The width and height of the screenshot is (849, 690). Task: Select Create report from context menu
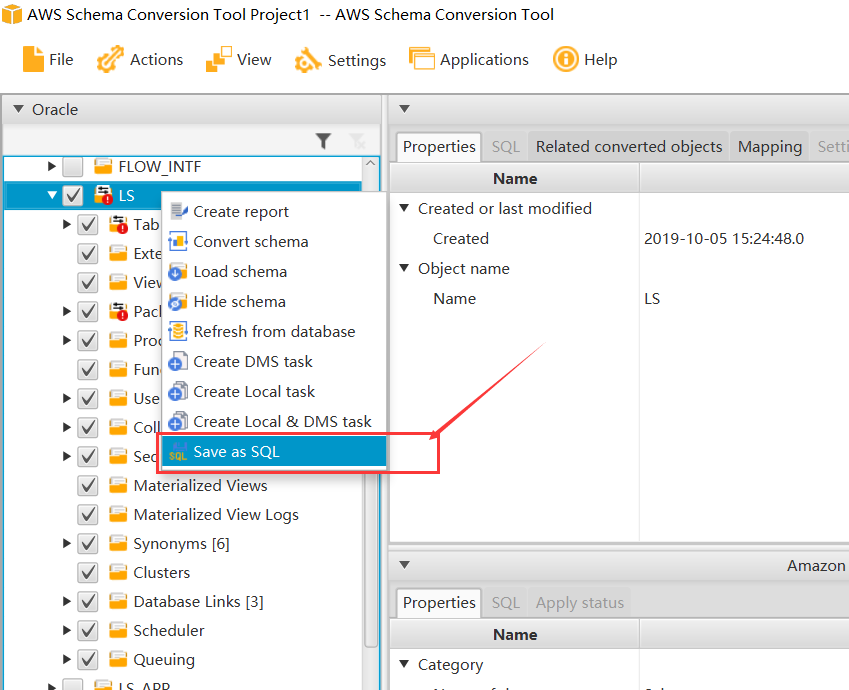[273, 211]
